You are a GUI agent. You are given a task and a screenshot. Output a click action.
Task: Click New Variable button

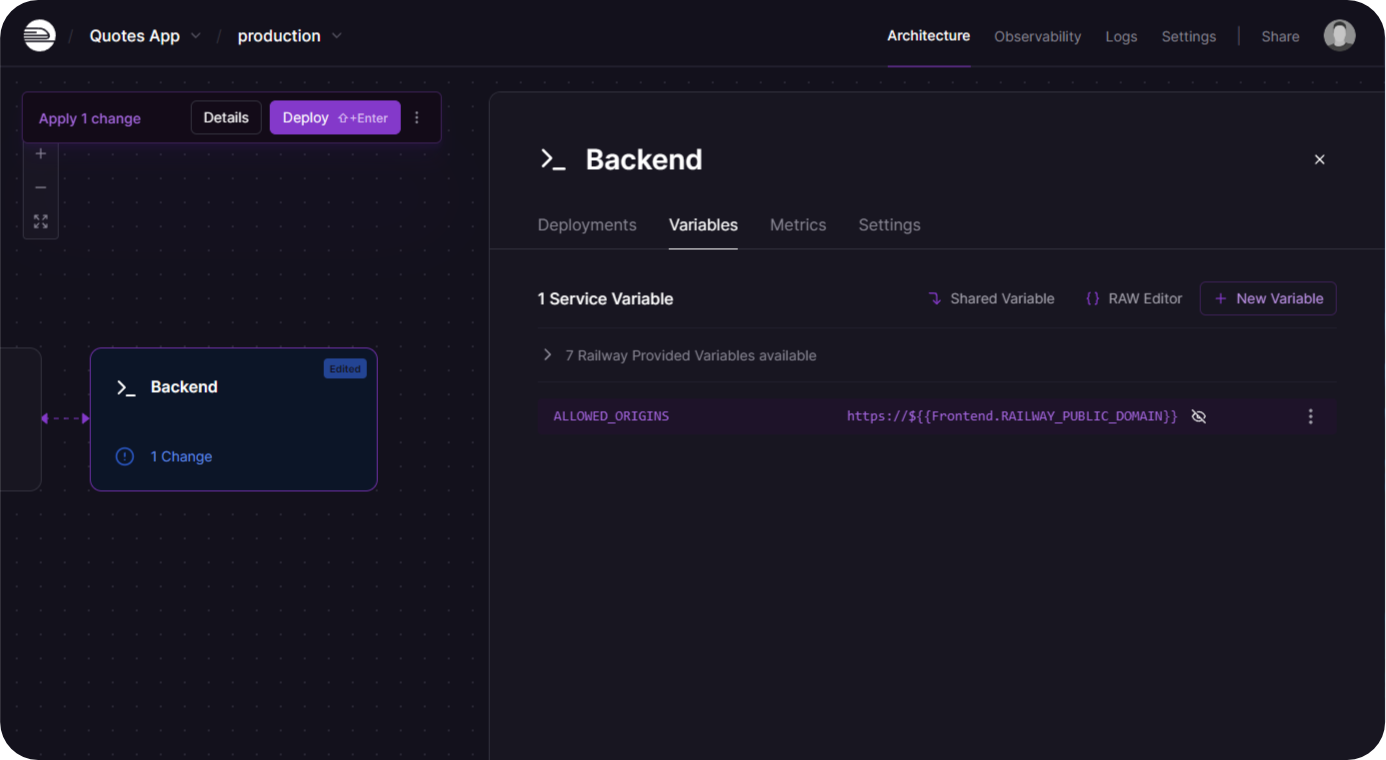click(1268, 299)
